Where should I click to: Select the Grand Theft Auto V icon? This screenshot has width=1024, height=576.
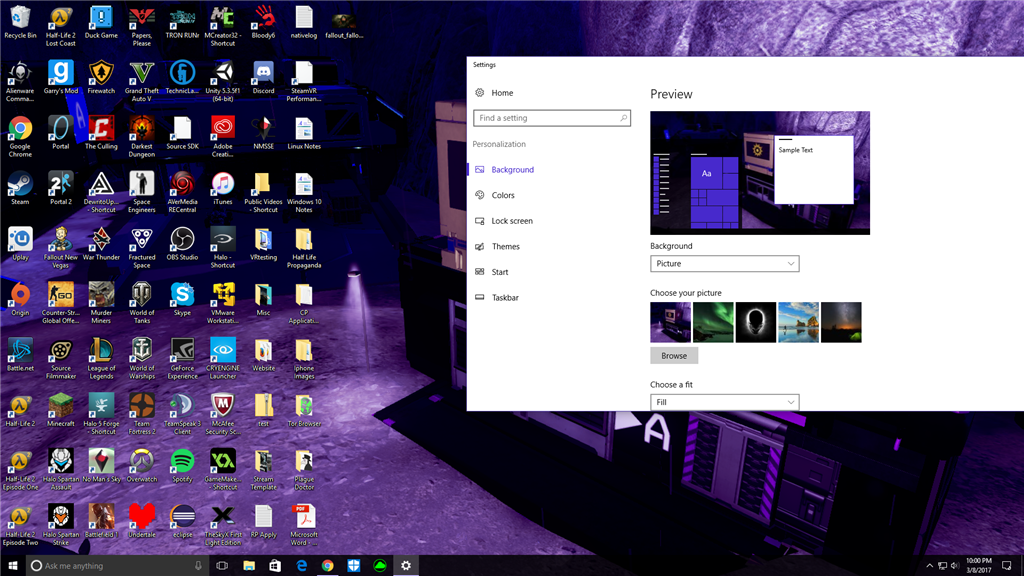point(142,82)
